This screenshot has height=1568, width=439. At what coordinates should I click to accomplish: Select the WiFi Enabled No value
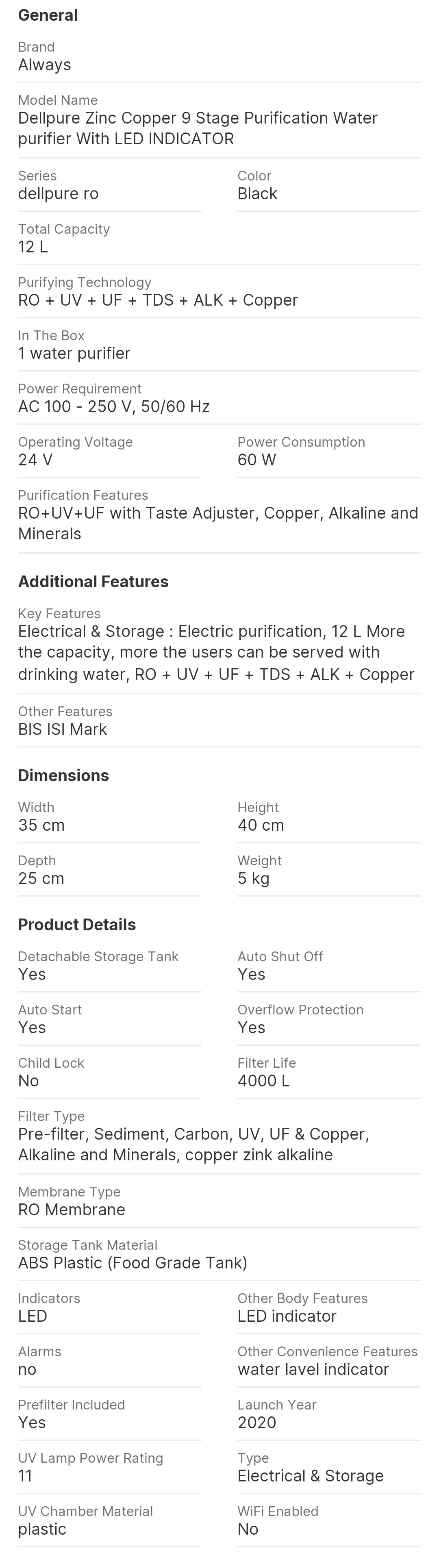pos(248,1529)
